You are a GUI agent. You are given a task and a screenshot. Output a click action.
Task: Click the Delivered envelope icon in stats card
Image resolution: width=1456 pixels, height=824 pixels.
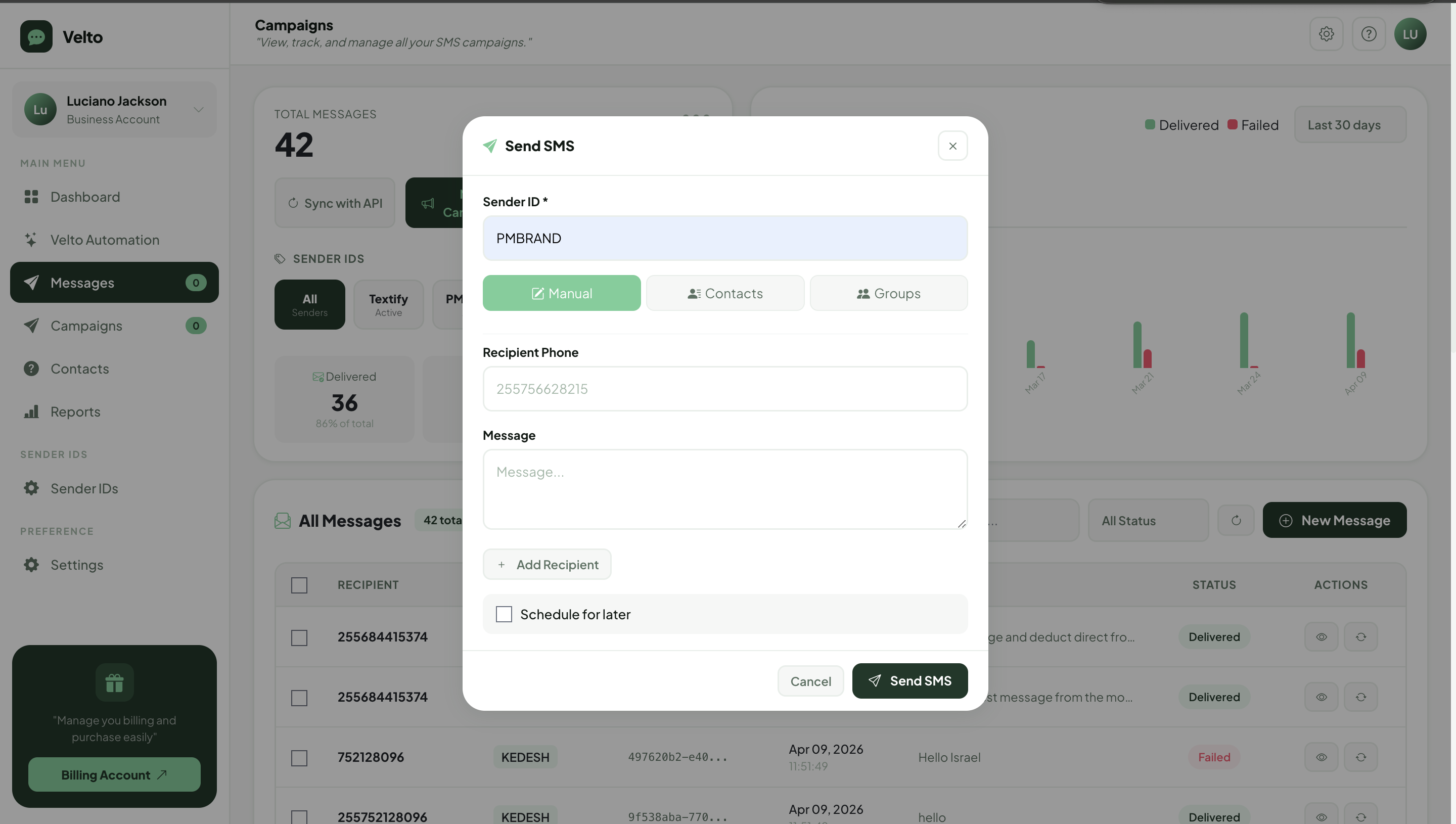point(318,377)
